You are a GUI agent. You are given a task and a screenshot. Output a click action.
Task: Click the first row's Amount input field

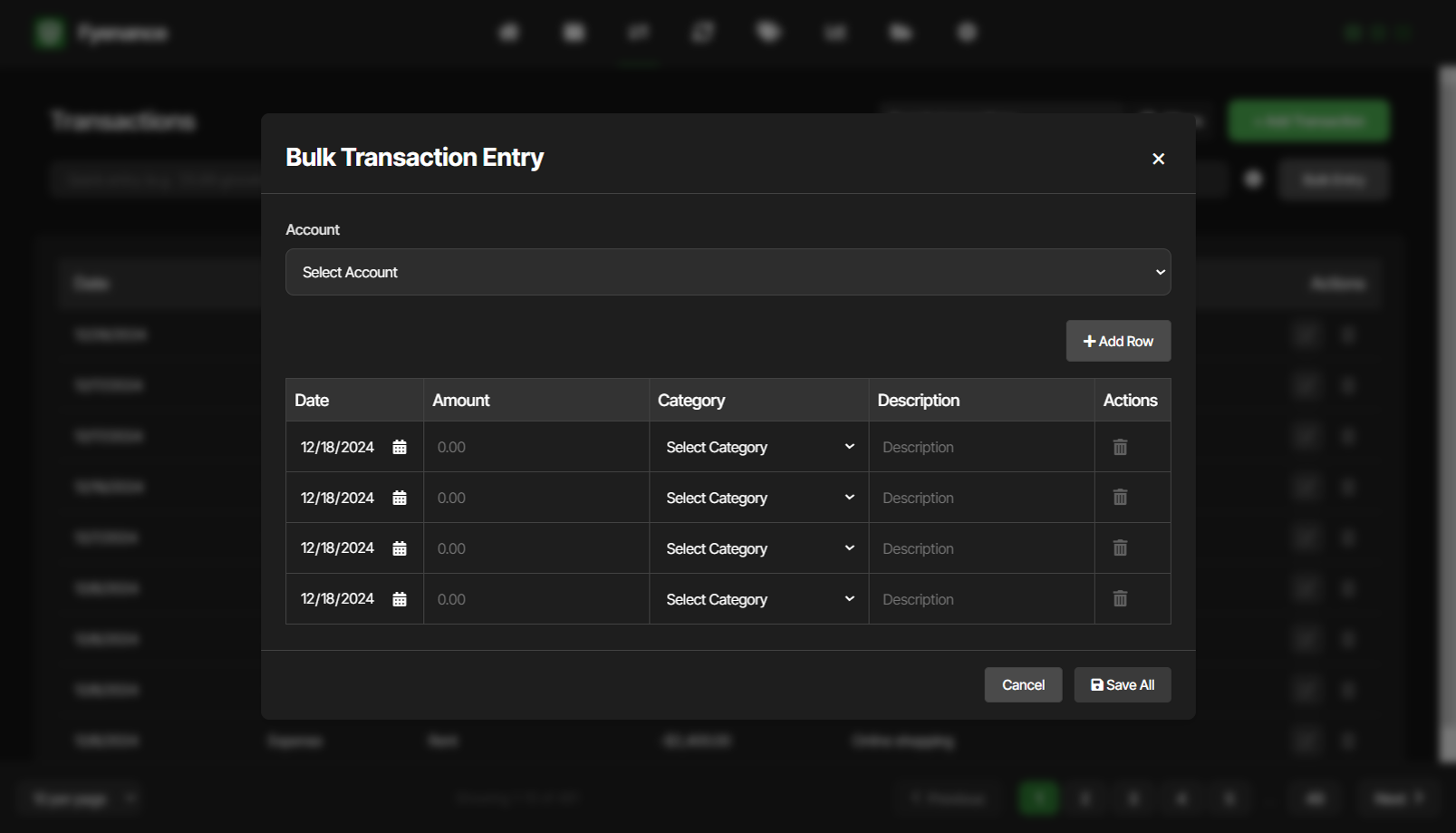point(535,446)
